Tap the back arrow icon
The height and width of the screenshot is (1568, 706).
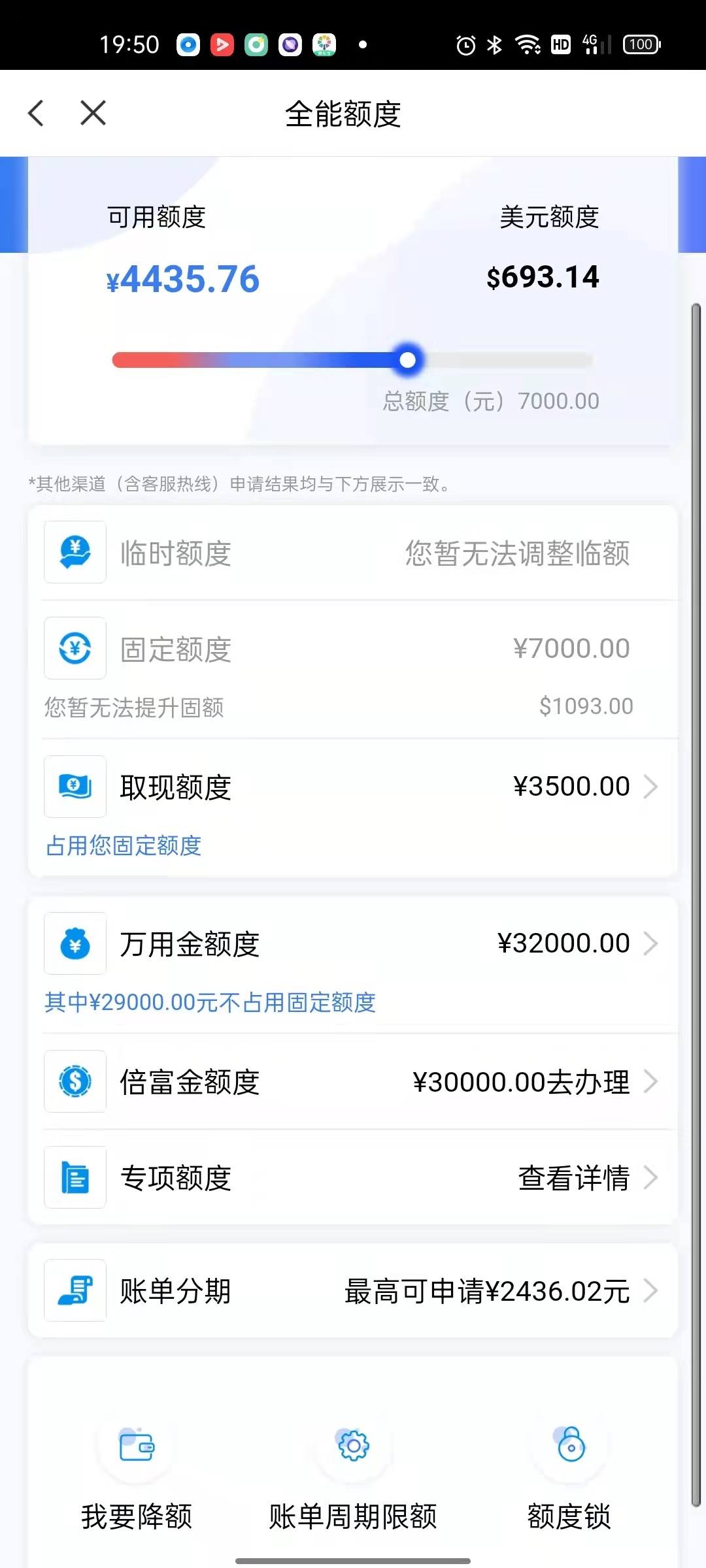(x=36, y=113)
